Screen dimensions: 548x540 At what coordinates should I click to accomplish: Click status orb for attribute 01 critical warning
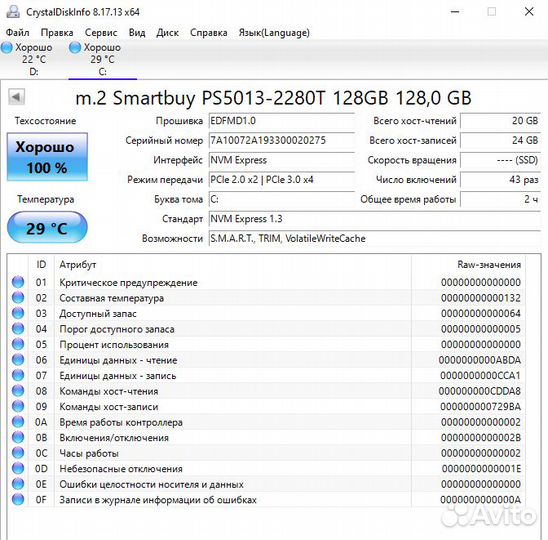click(18, 282)
